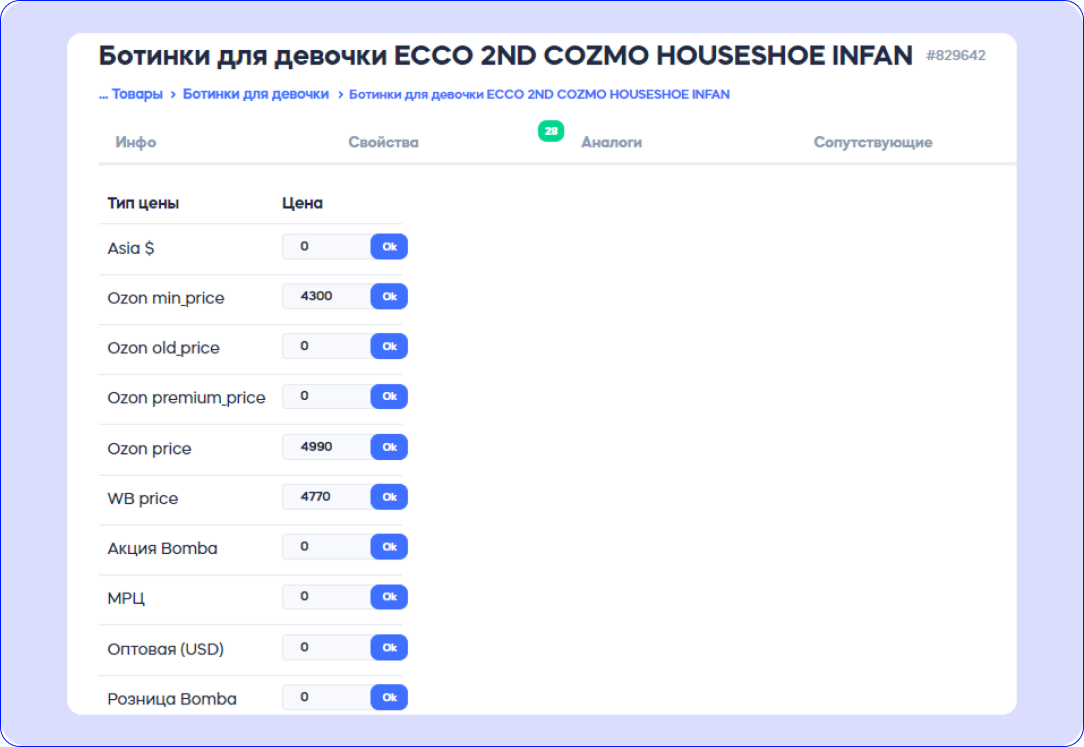
Task: Click the Asia $ price input field
Action: [x=327, y=247]
